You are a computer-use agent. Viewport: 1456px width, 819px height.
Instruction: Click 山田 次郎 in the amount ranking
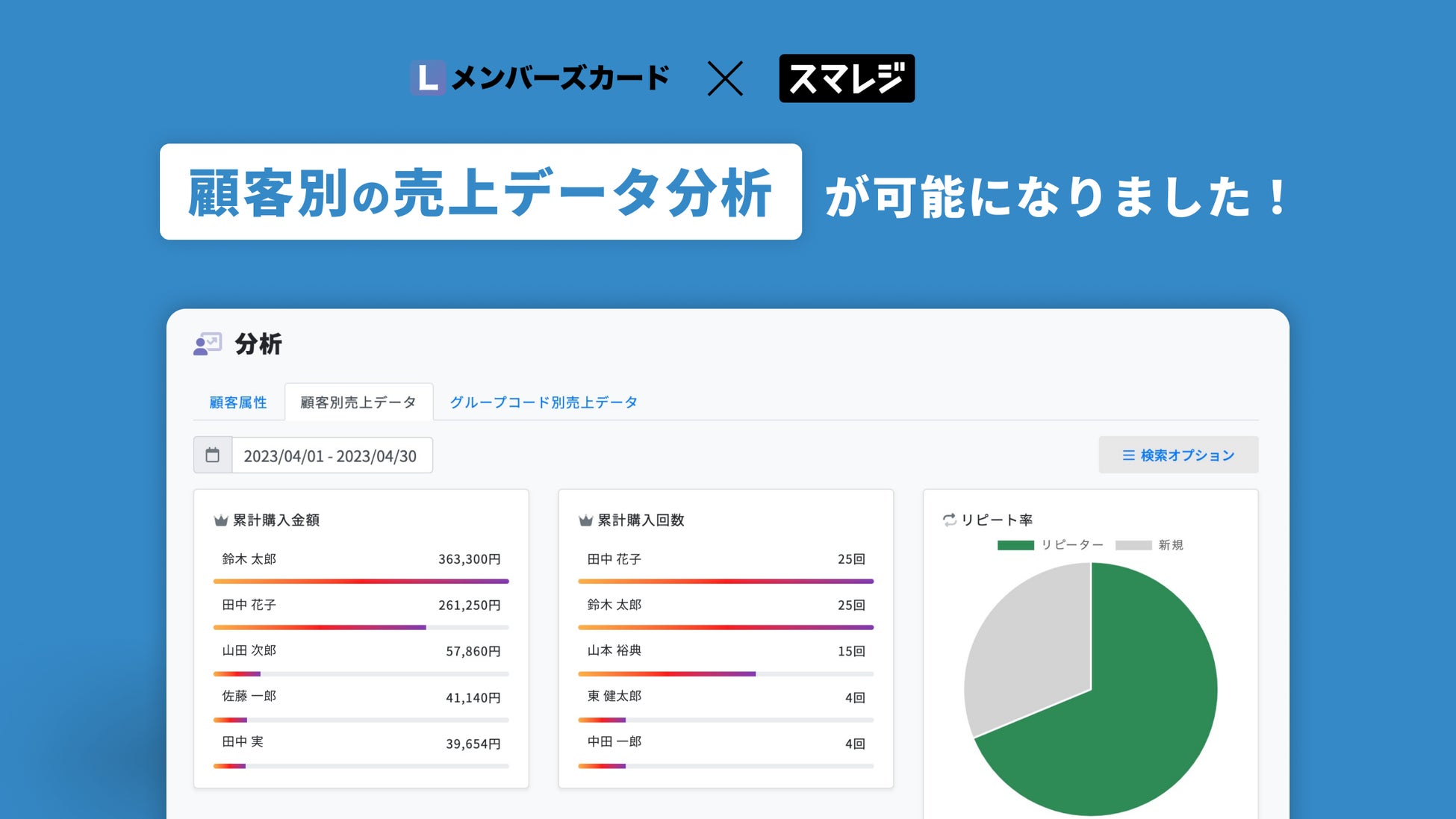[249, 650]
